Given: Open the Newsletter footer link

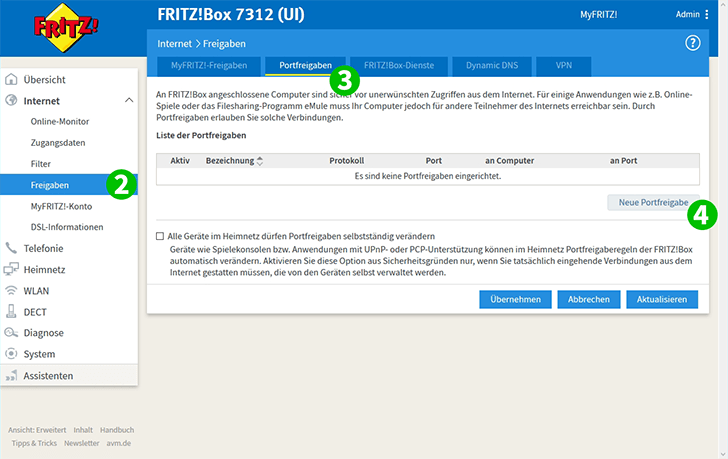Looking at the screenshot, I should 82,443.
